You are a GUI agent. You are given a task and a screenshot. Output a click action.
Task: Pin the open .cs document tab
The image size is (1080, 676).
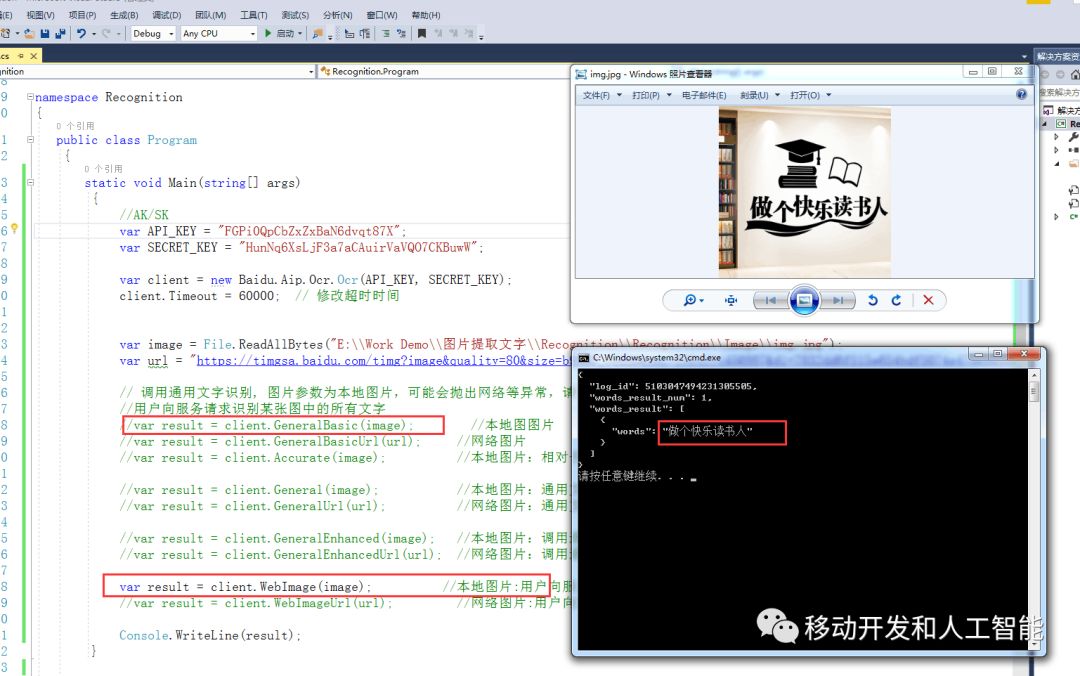21,56
